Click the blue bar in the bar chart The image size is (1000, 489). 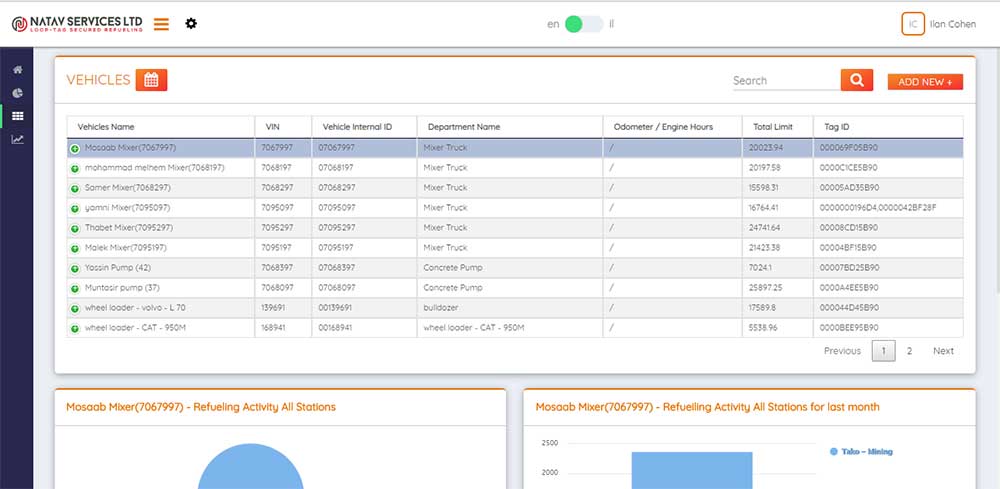(x=692, y=471)
